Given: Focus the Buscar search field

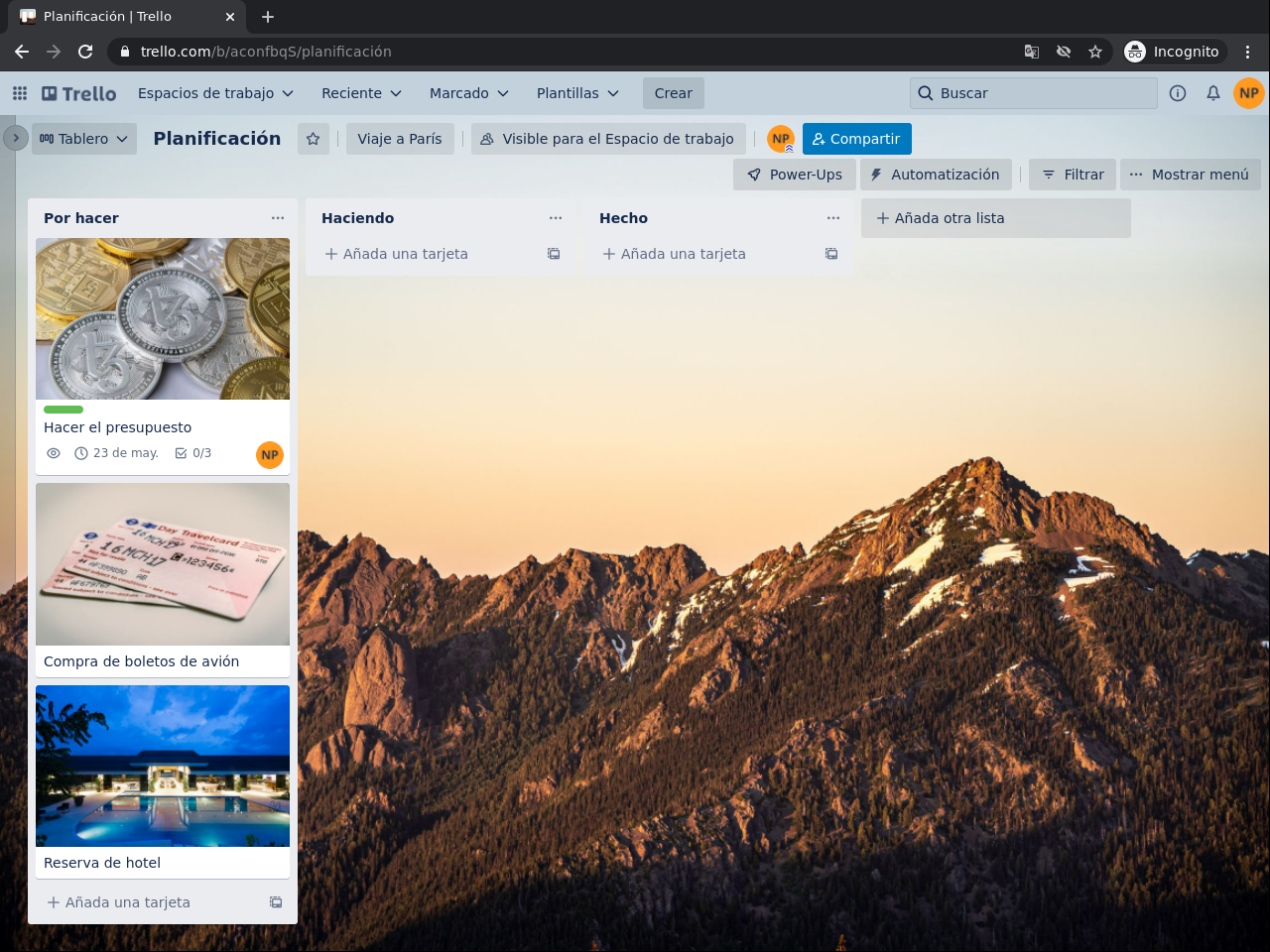Looking at the screenshot, I should (x=1034, y=93).
